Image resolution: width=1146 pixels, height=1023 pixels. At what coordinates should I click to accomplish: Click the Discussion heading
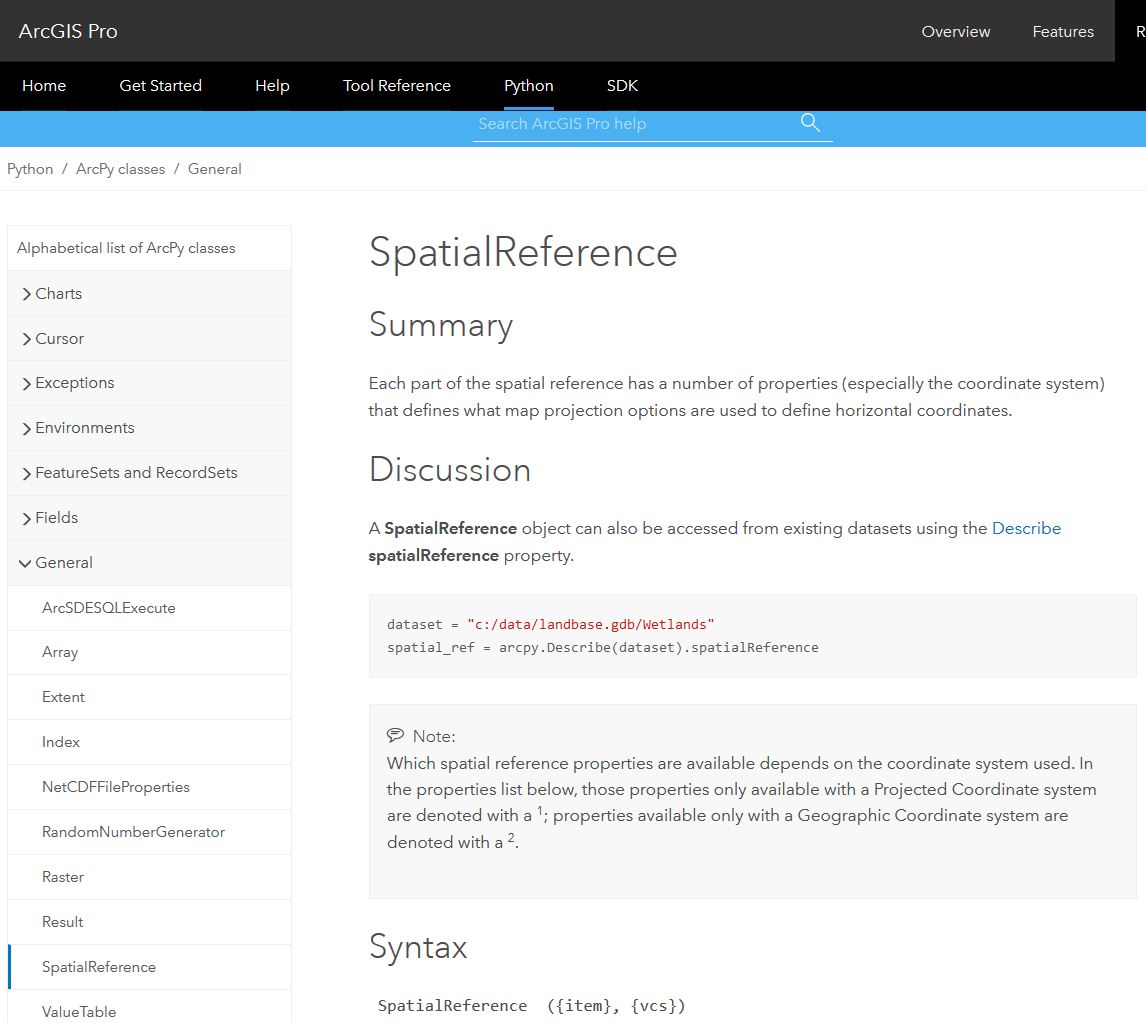[449, 469]
